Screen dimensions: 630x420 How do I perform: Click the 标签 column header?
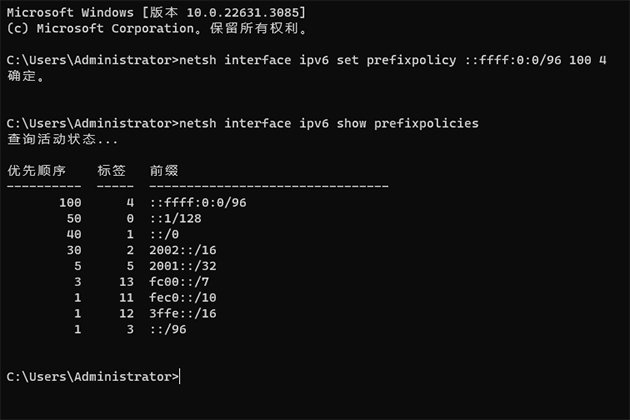[112, 170]
